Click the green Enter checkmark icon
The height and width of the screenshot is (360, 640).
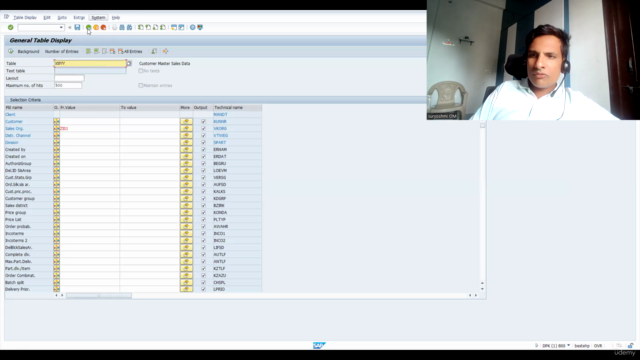point(11,27)
